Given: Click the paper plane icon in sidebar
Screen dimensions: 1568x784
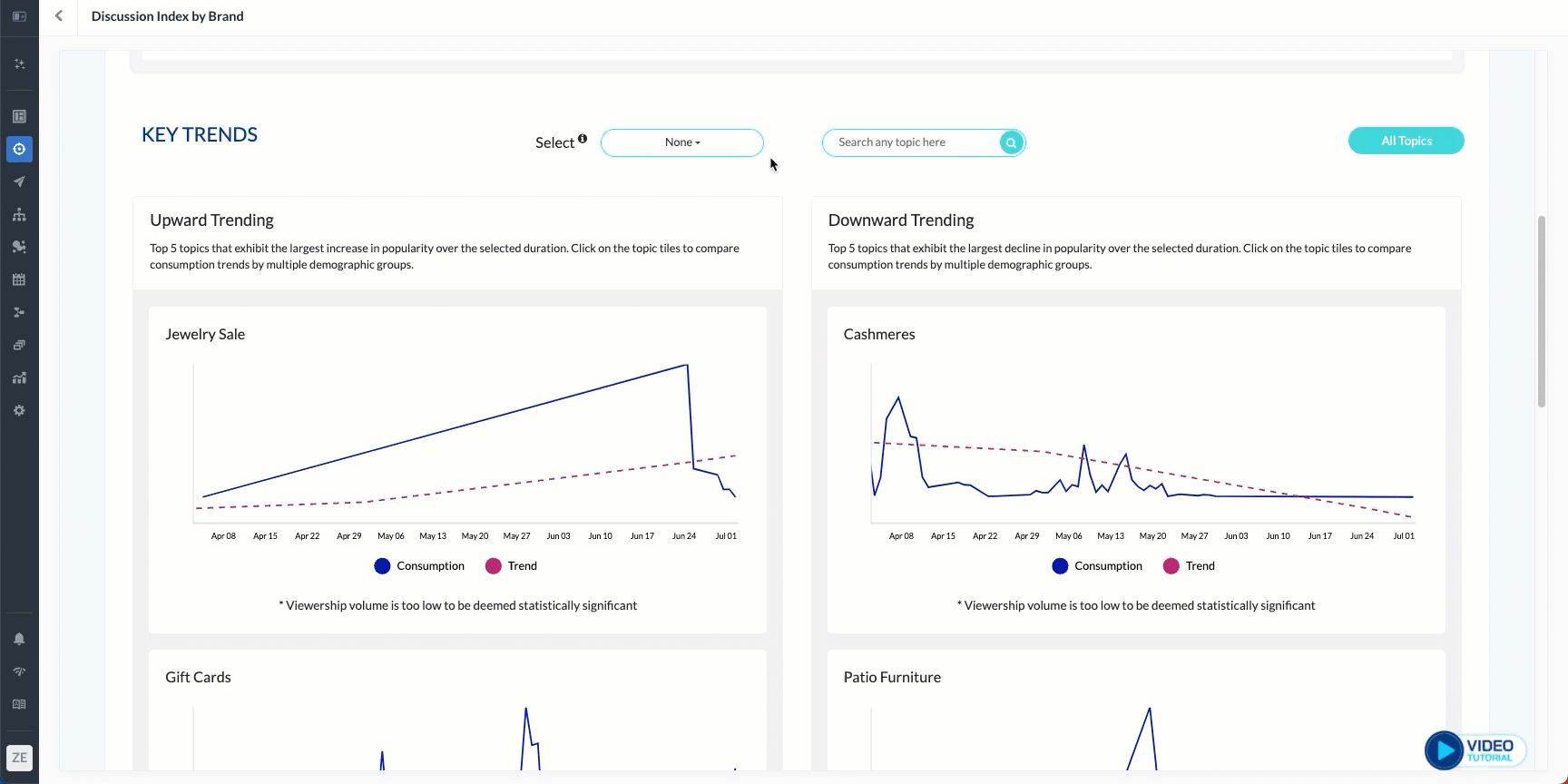Looking at the screenshot, I should click(19, 181).
